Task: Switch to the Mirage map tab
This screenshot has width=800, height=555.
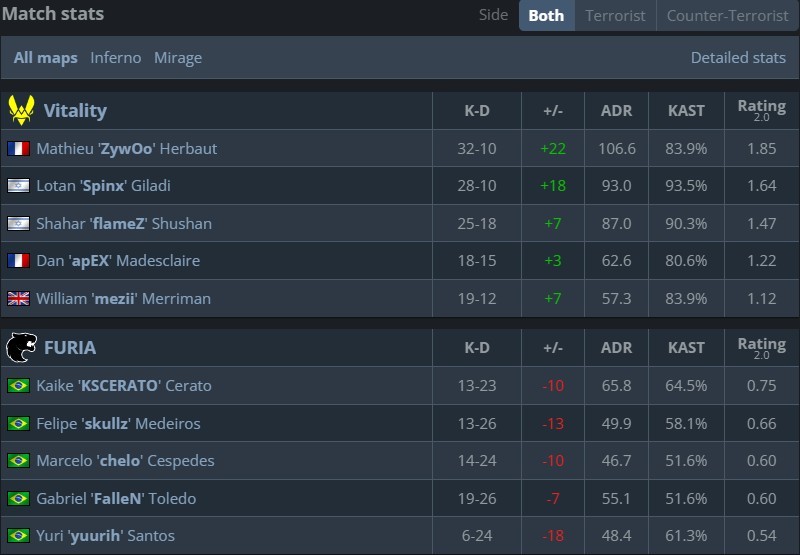Action: 178,58
